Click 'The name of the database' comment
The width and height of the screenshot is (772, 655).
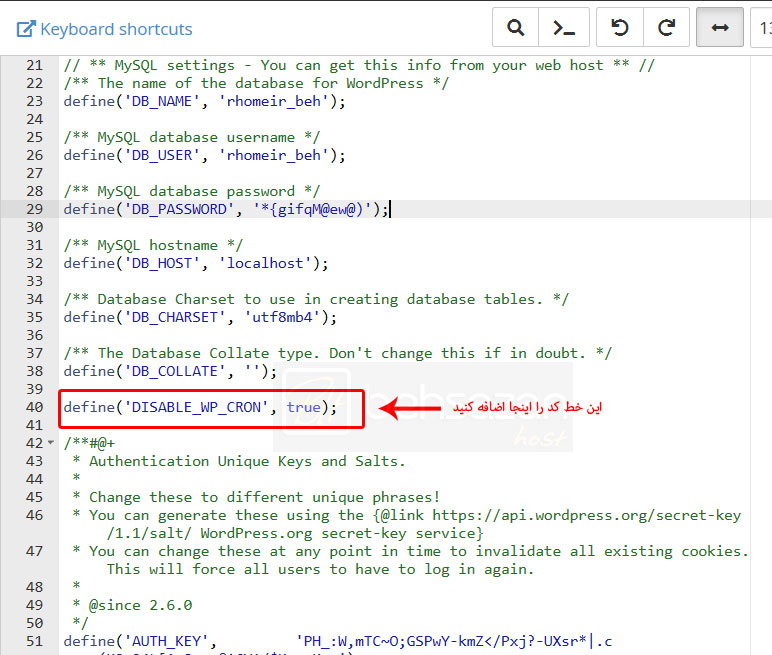click(256, 83)
